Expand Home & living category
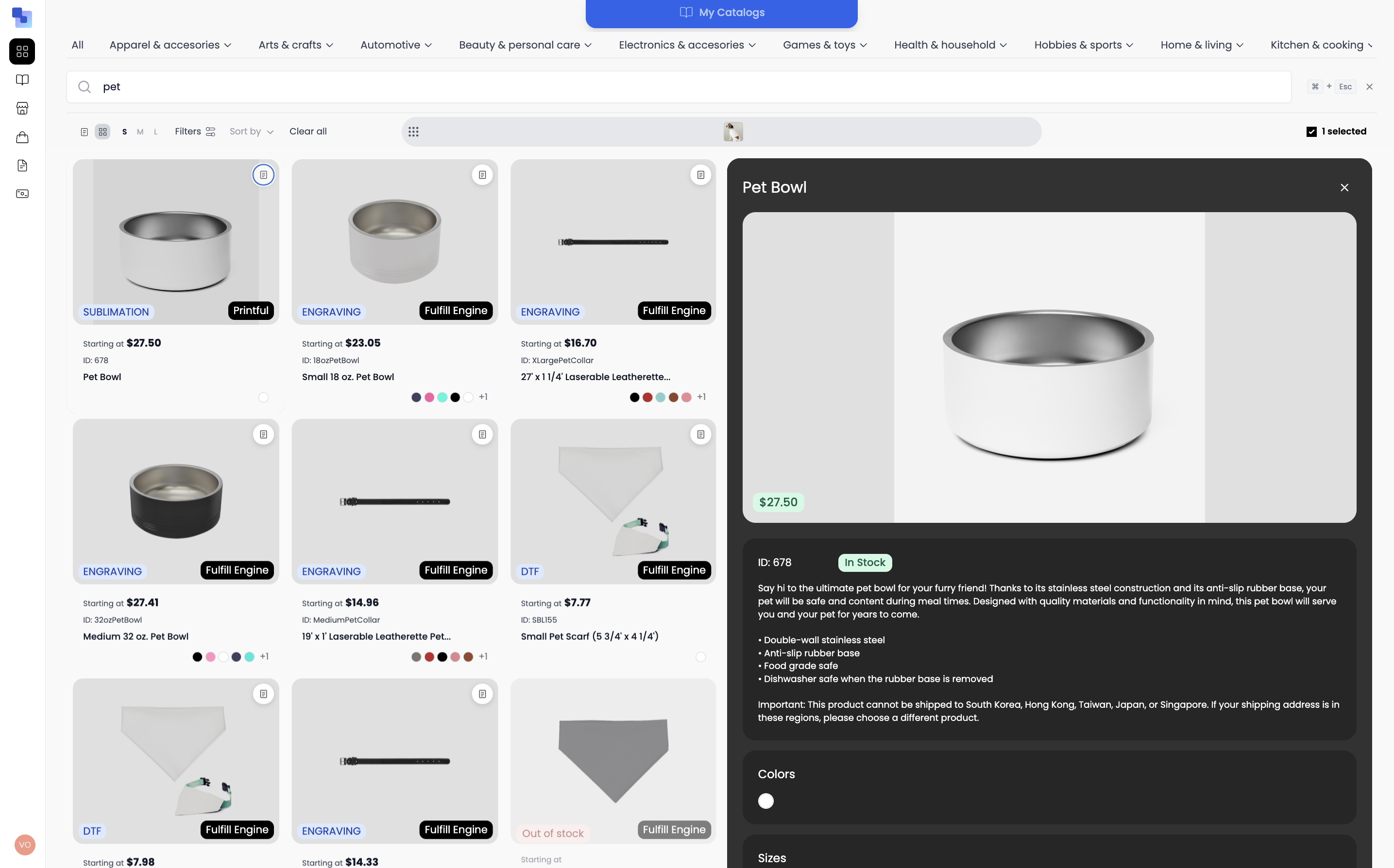This screenshot has width=1394, height=868. pyautogui.click(x=1202, y=45)
